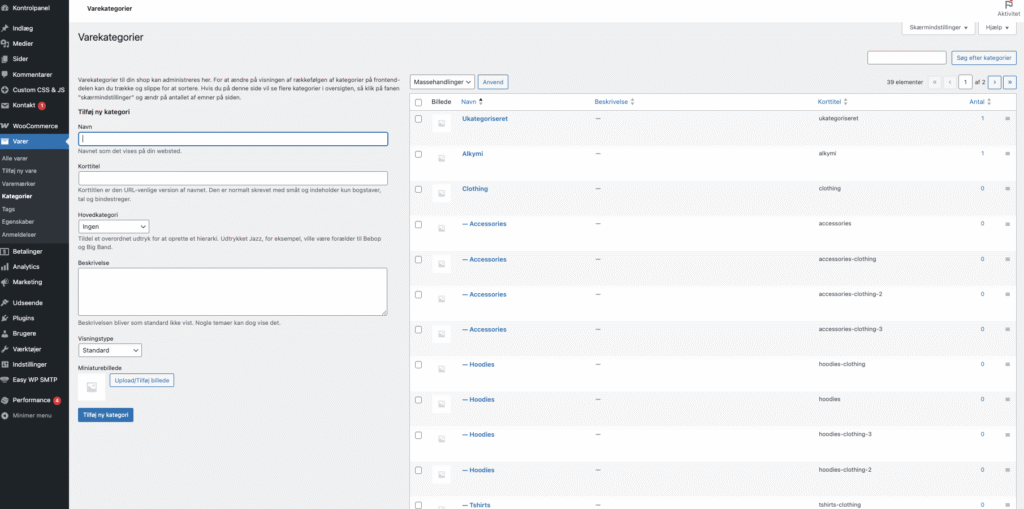Screen dimensions: 1024x509
Task: Open the Aktivitet flag icon
Action: [x=1008, y=5]
